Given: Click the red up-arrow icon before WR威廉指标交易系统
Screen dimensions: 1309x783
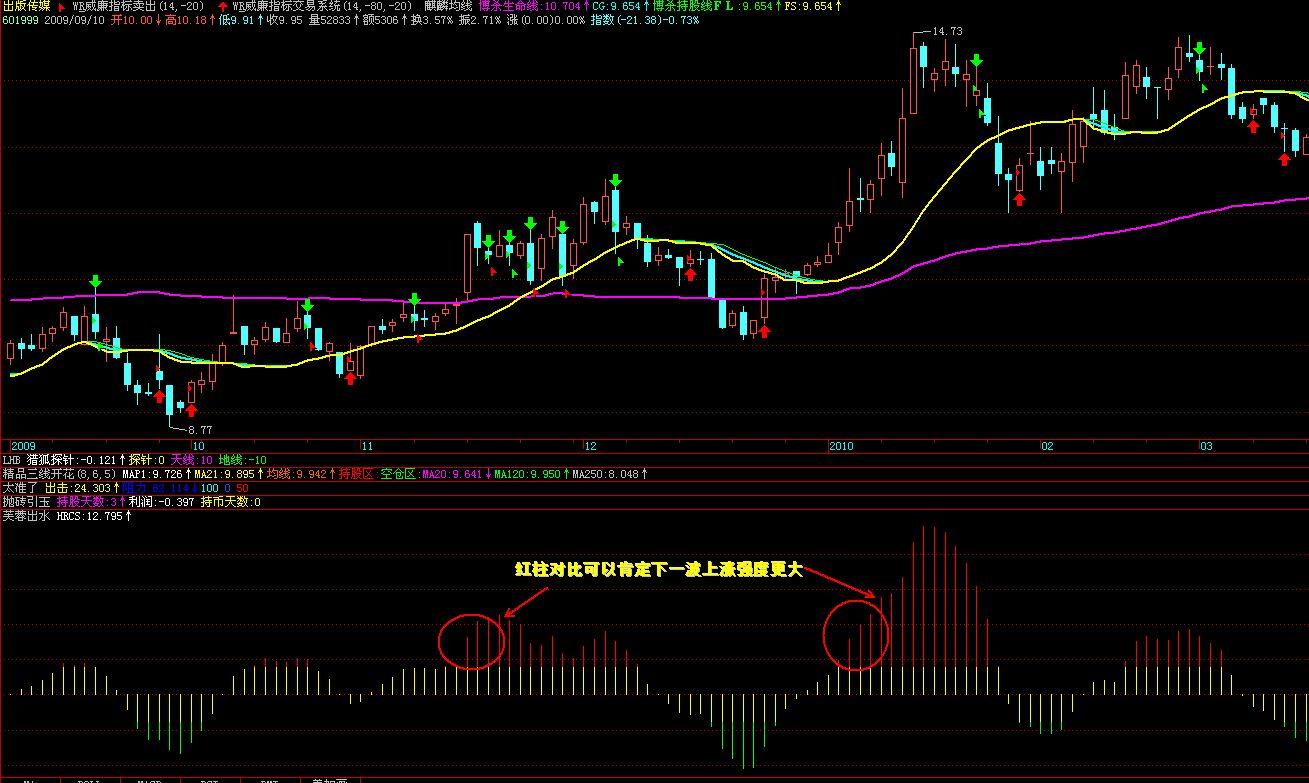Looking at the screenshot, I should [x=221, y=6].
